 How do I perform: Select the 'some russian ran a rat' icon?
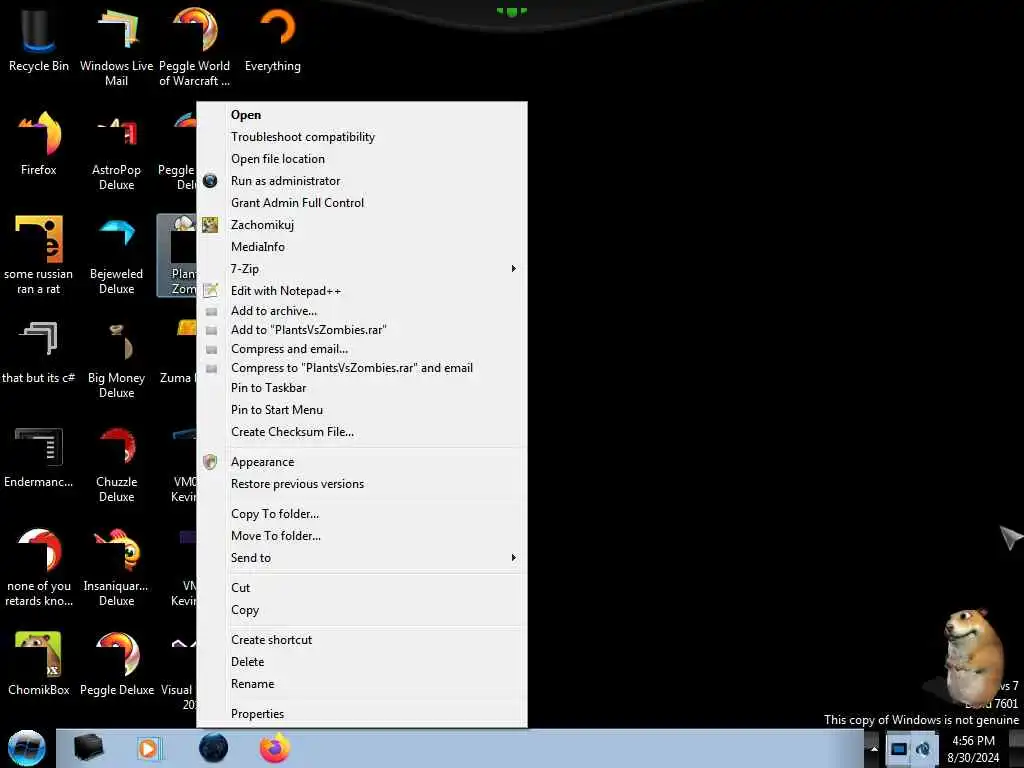[x=39, y=255]
